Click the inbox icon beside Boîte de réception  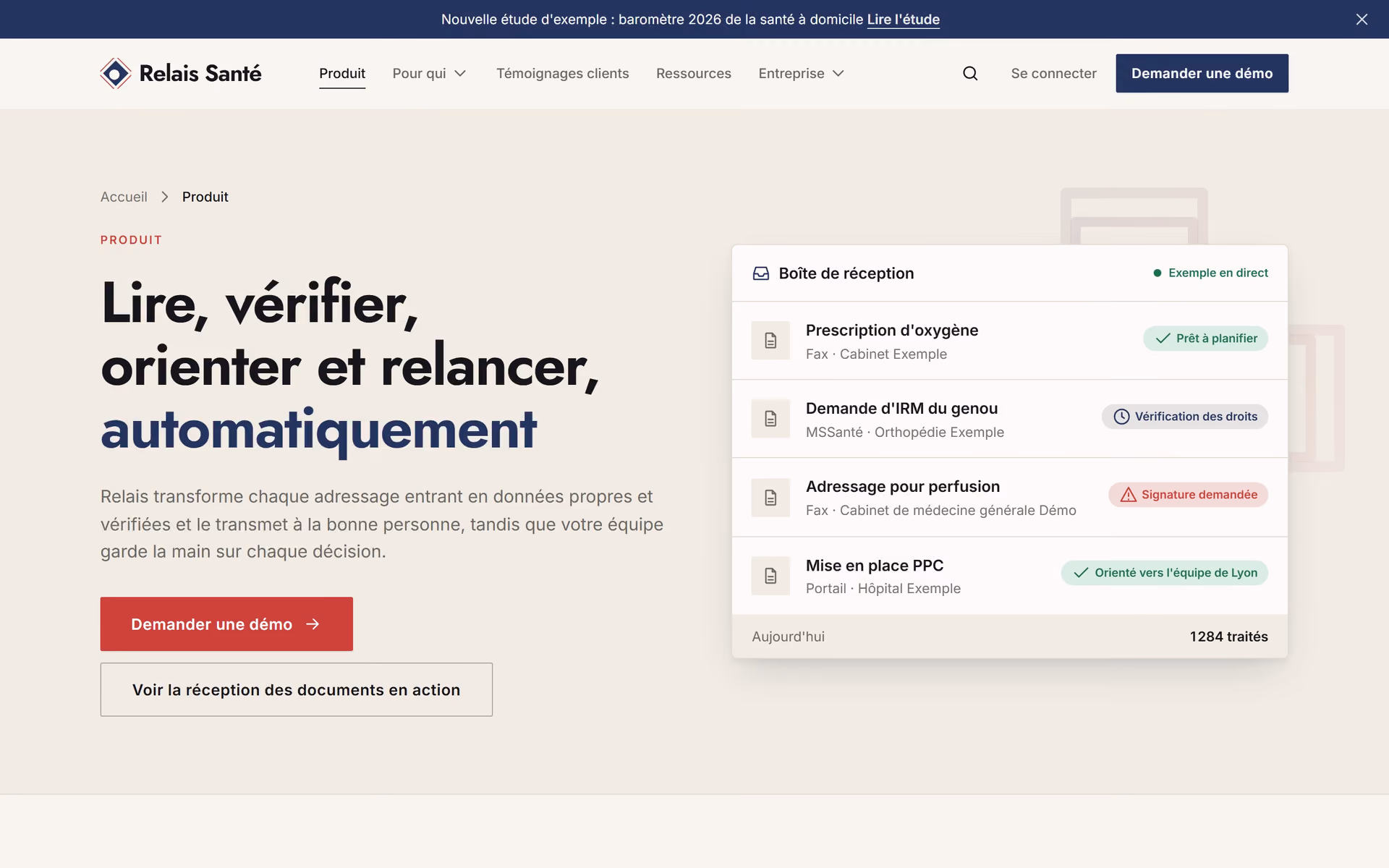tap(761, 273)
